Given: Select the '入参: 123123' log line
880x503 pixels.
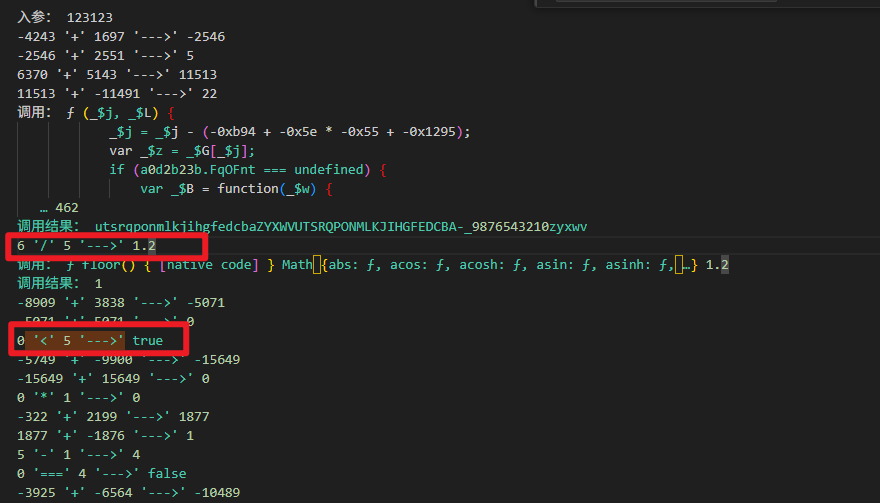Looking at the screenshot, I should pyautogui.click(x=64, y=18).
